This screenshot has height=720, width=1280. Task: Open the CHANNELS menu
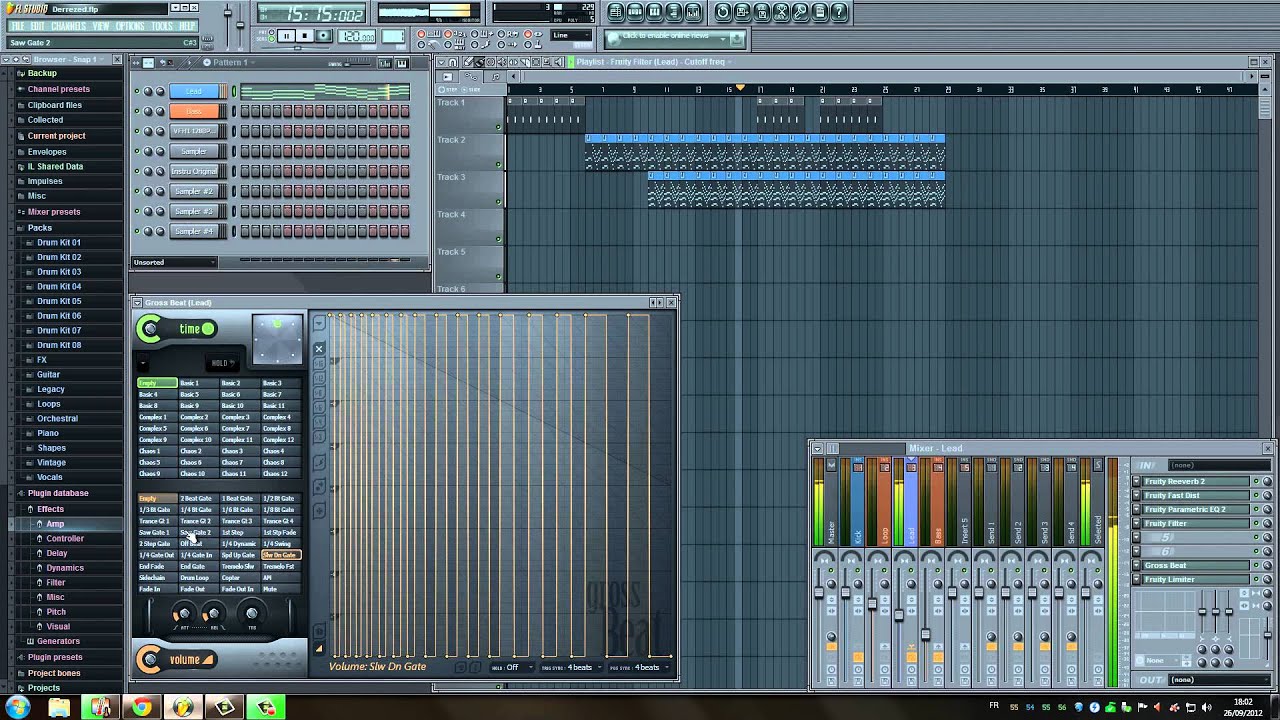point(68,26)
